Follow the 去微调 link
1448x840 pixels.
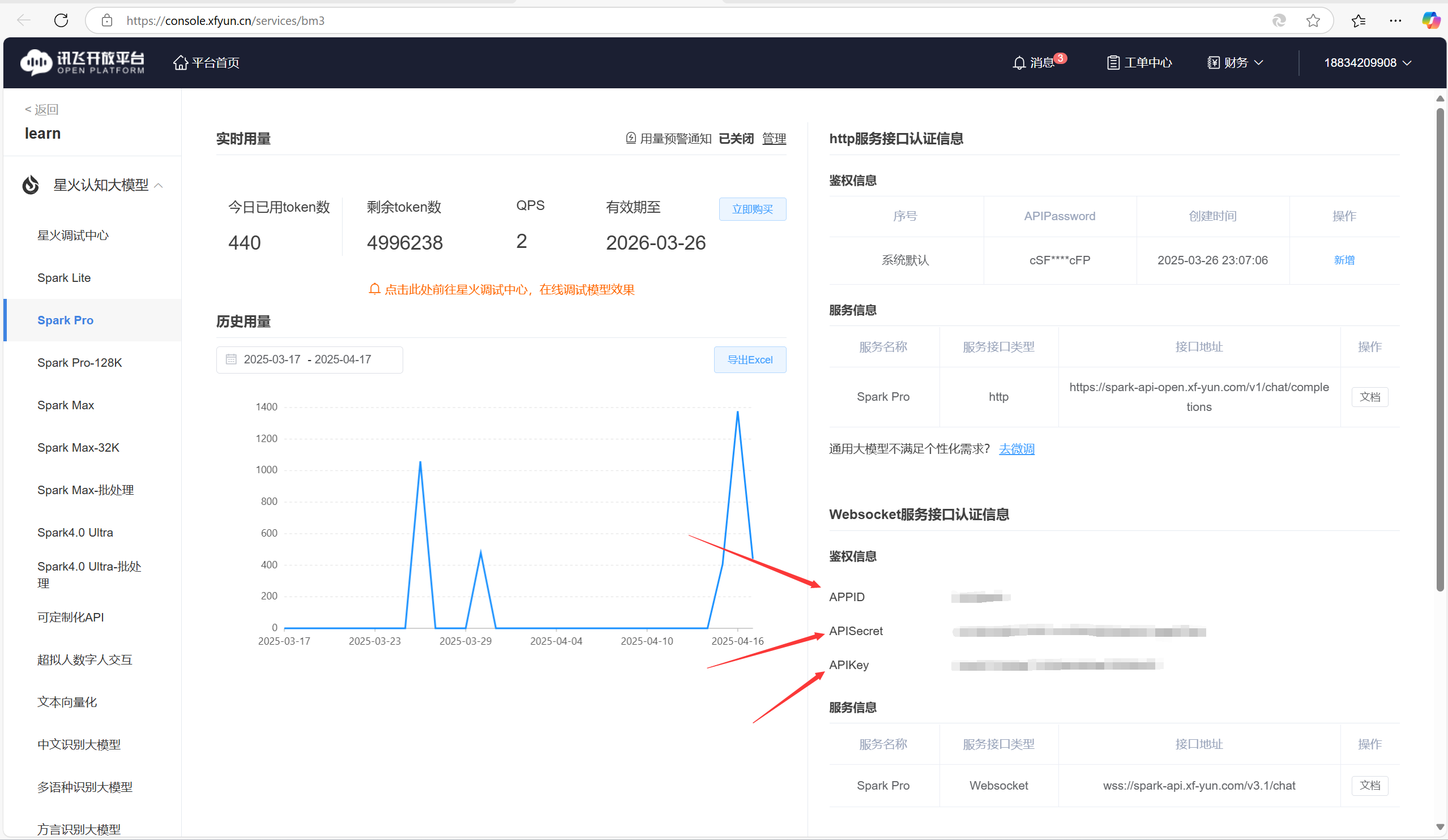(1016, 449)
